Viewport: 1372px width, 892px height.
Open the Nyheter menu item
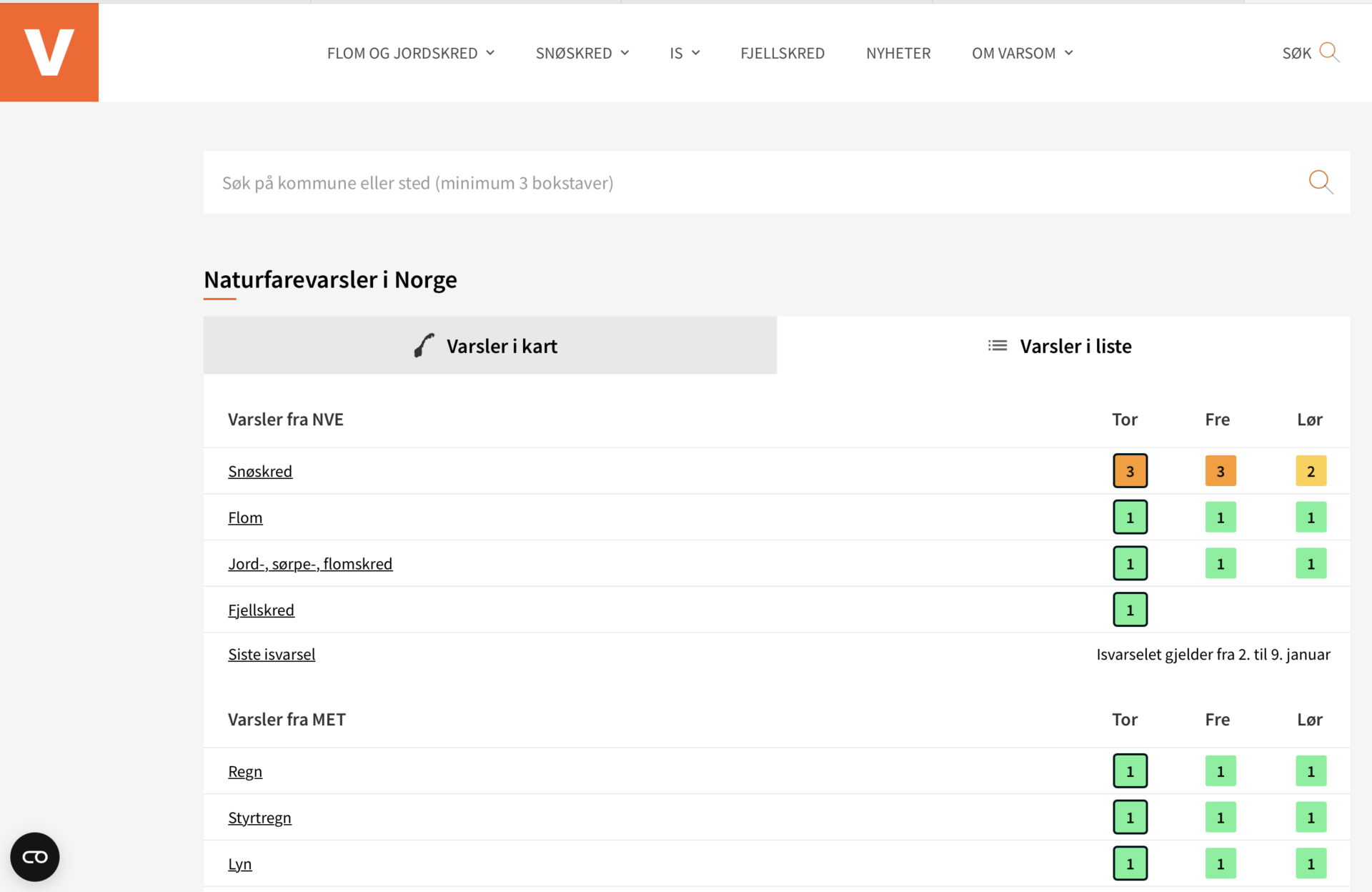pos(898,54)
